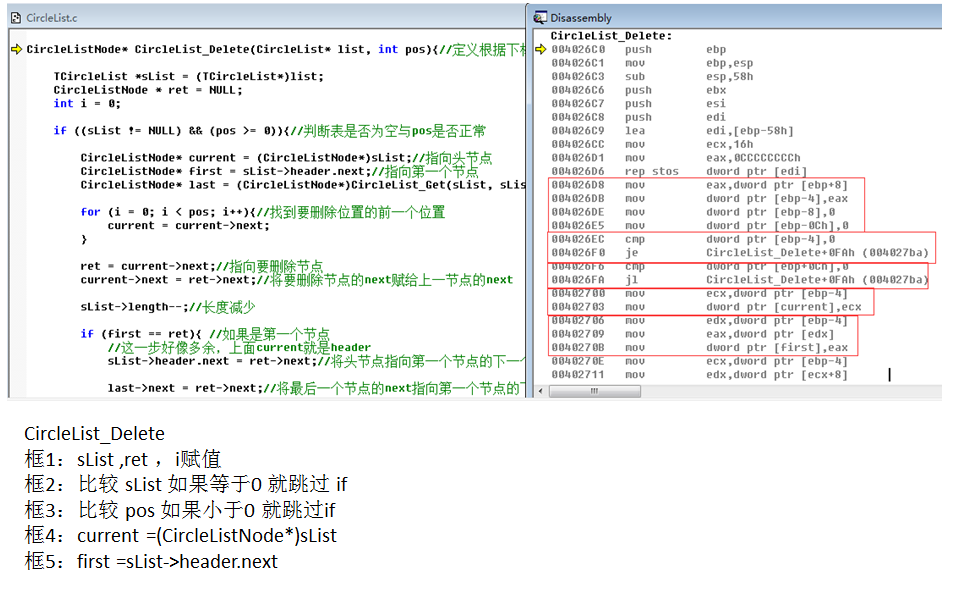Click the instruction at address 004026D8
This screenshot has width=959, height=601.
click(x=699, y=185)
